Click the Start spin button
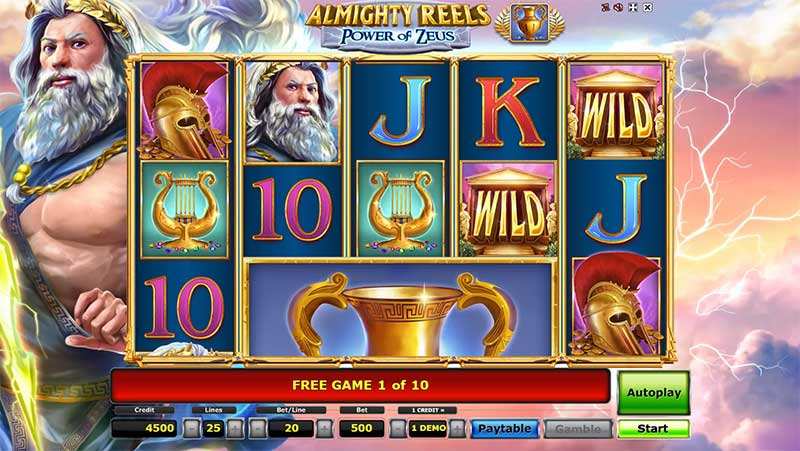Image resolution: width=800 pixels, height=451 pixels. click(653, 429)
